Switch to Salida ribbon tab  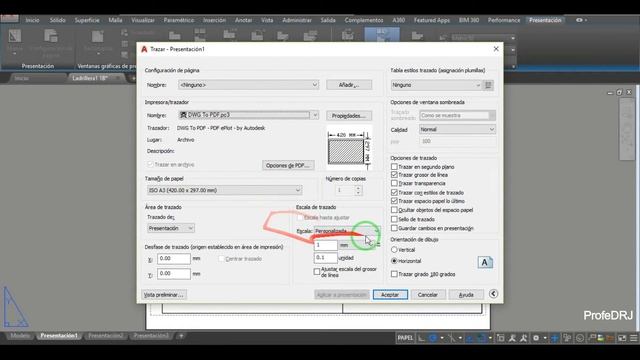[328, 20]
